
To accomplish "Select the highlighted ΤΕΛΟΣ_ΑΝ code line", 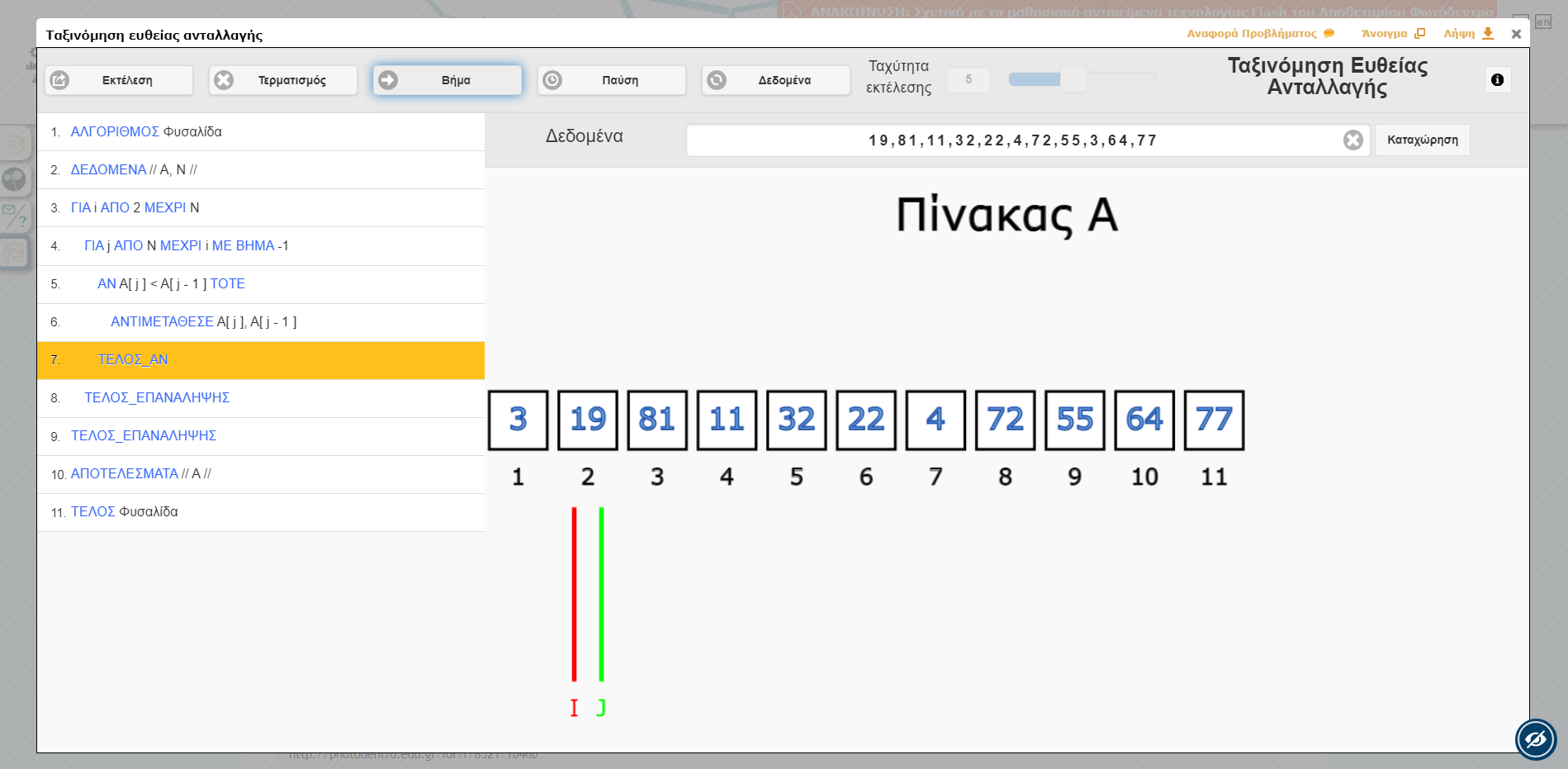I will (260, 360).
